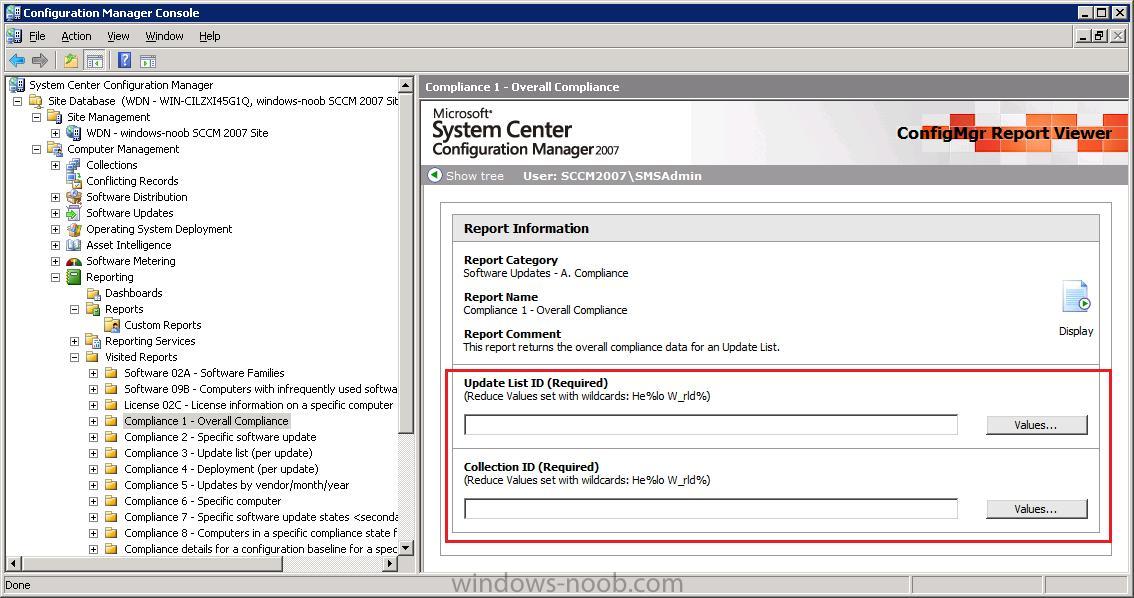The height and width of the screenshot is (598, 1134).
Task: Expand the Software Updates node
Action: tap(55, 213)
